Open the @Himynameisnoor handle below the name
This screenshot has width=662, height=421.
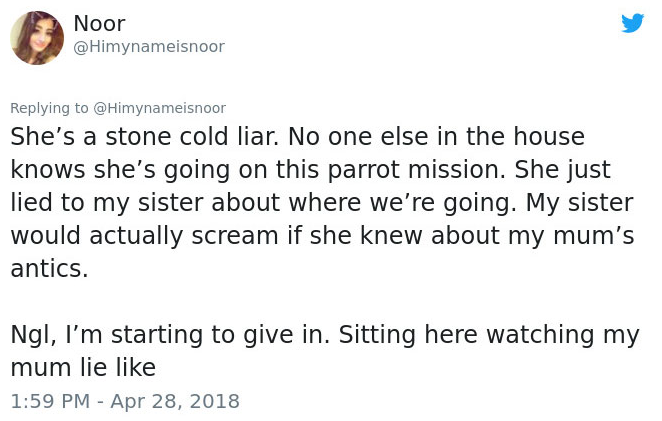[x=149, y=47]
